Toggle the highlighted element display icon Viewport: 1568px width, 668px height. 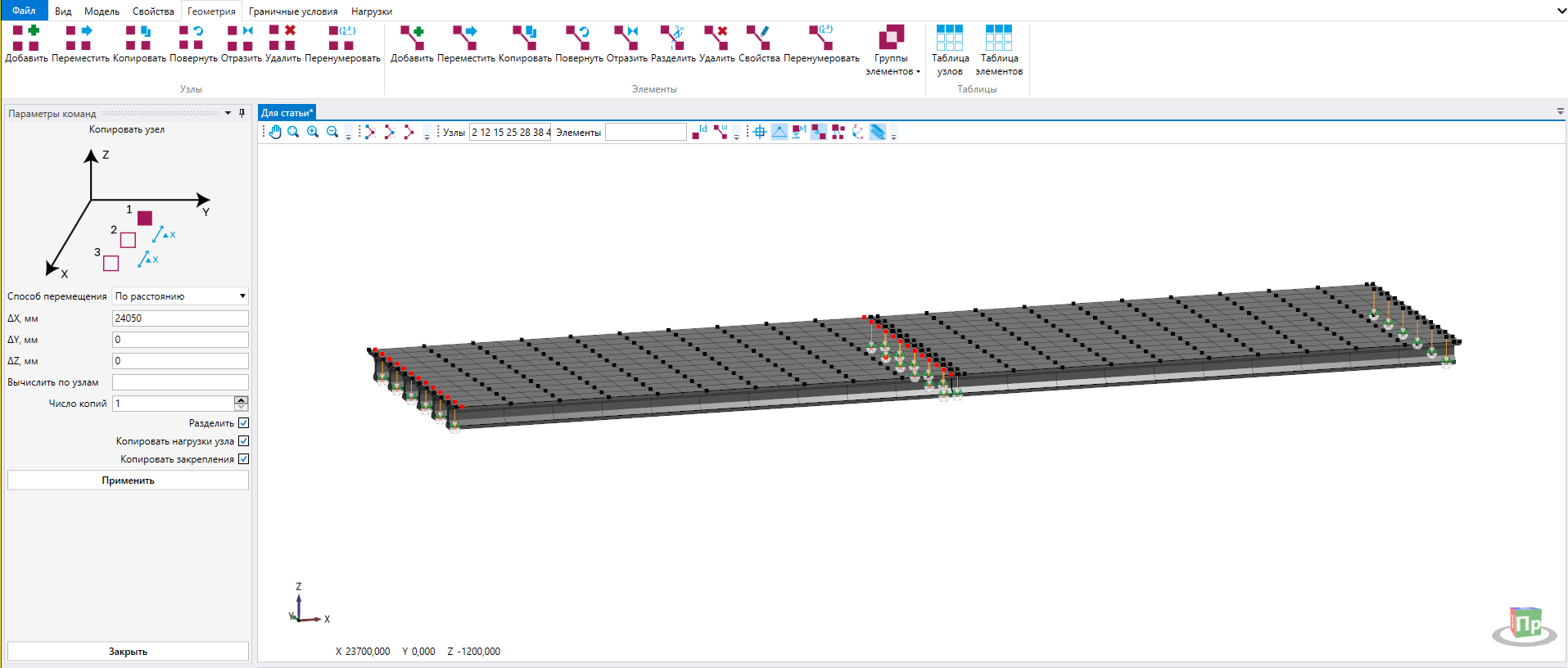(819, 132)
